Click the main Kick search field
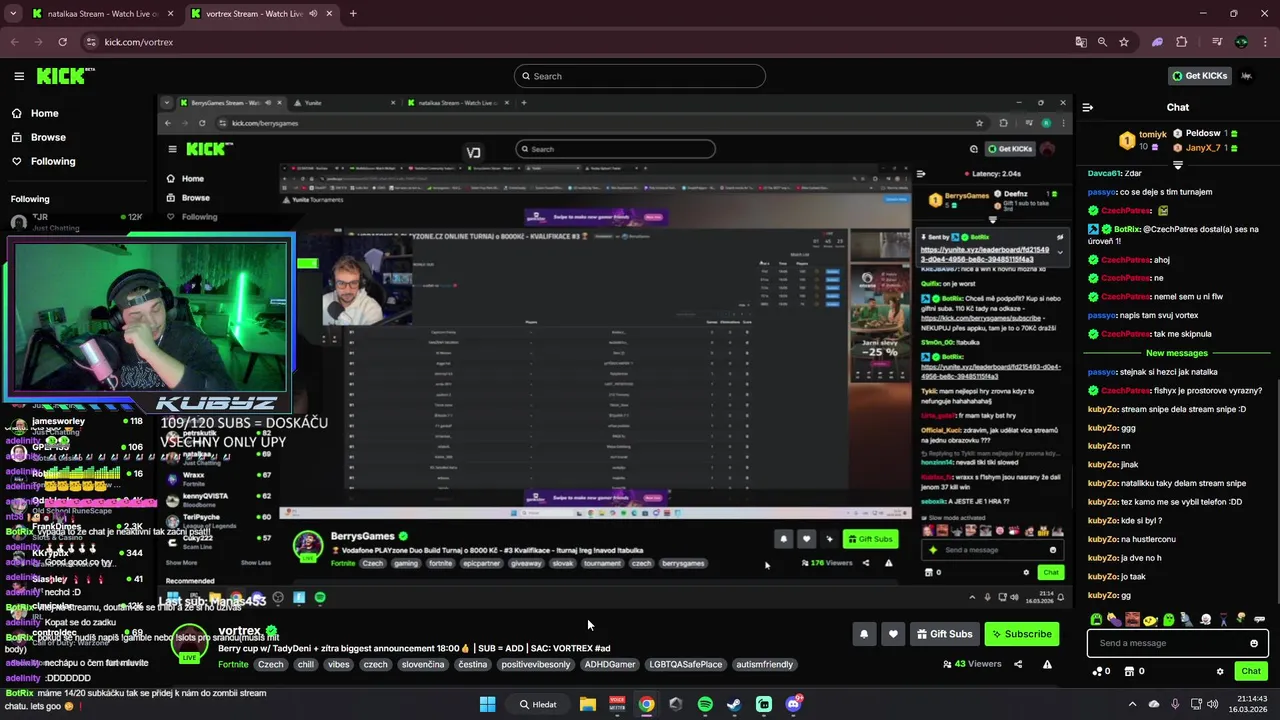1280x720 pixels. tap(640, 76)
